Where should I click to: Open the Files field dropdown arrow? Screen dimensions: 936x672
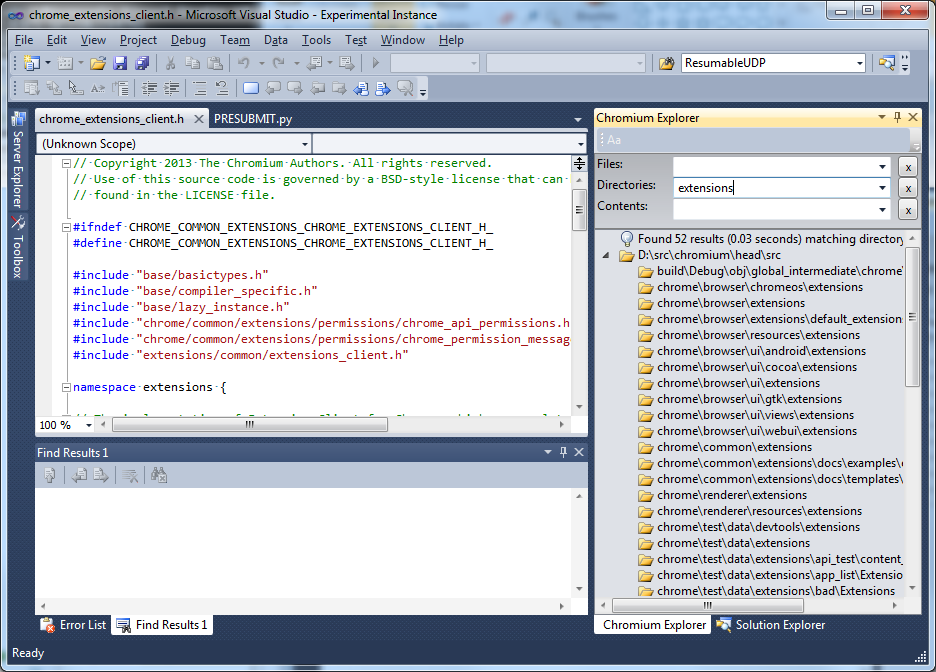[x=882, y=167]
